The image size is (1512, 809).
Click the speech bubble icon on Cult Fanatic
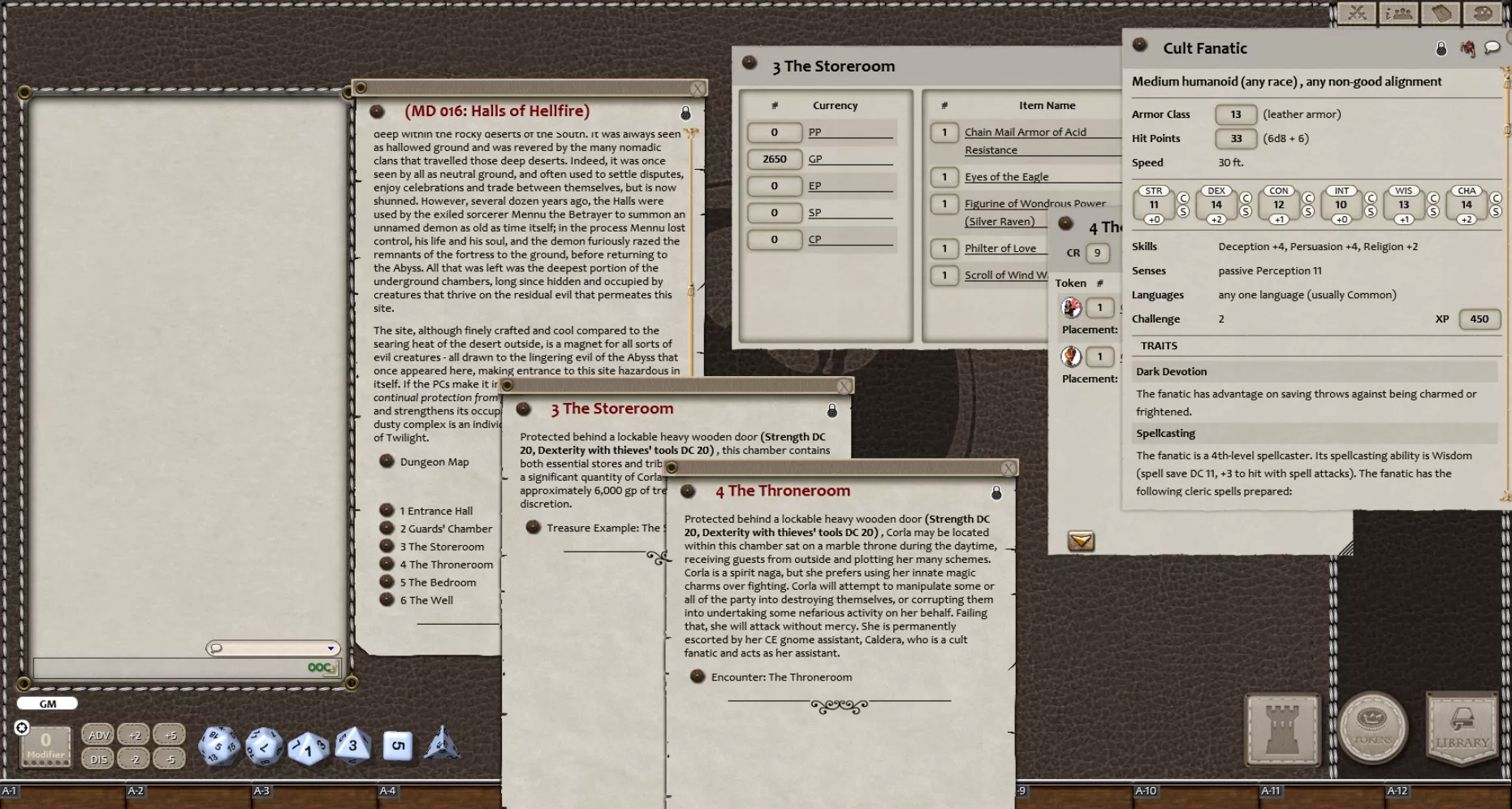pos(1493,48)
